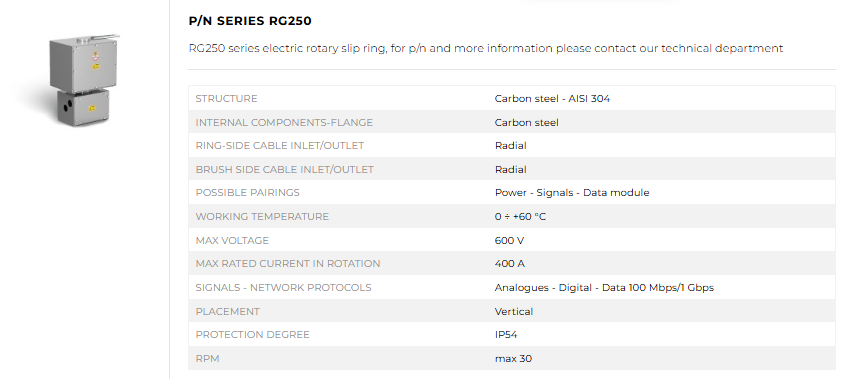Click the 400 A current value

(510, 264)
